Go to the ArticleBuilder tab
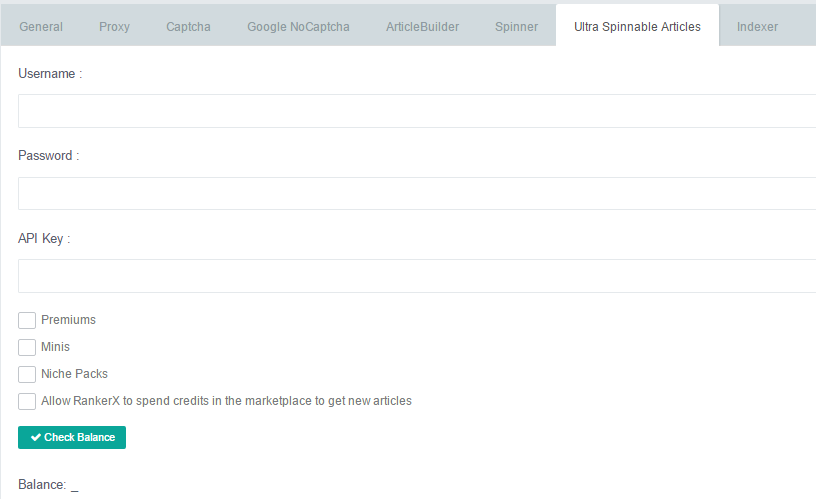The width and height of the screenshot is (816, 499). (x=422, y=27)
